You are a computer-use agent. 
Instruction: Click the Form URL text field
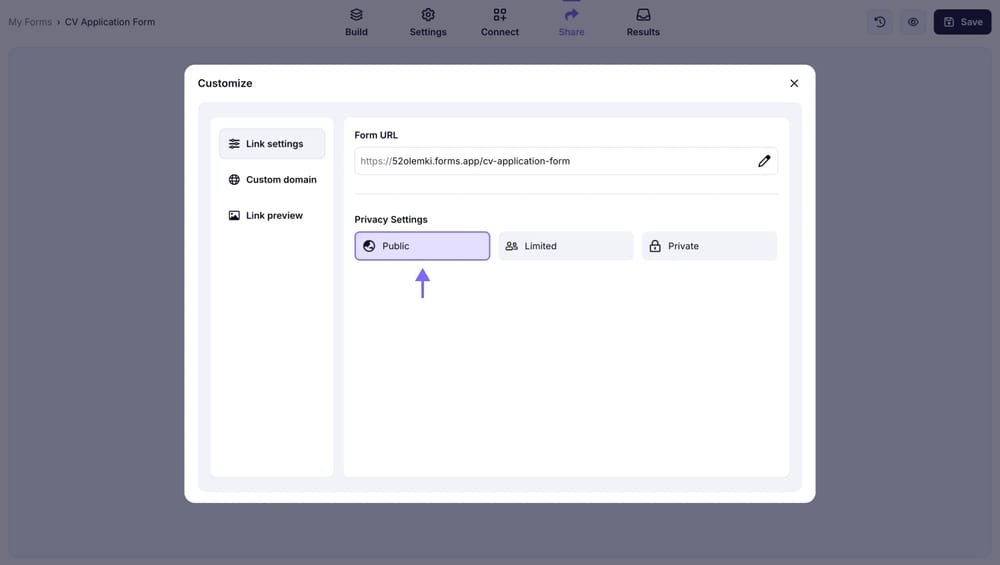tap(550, 161)
